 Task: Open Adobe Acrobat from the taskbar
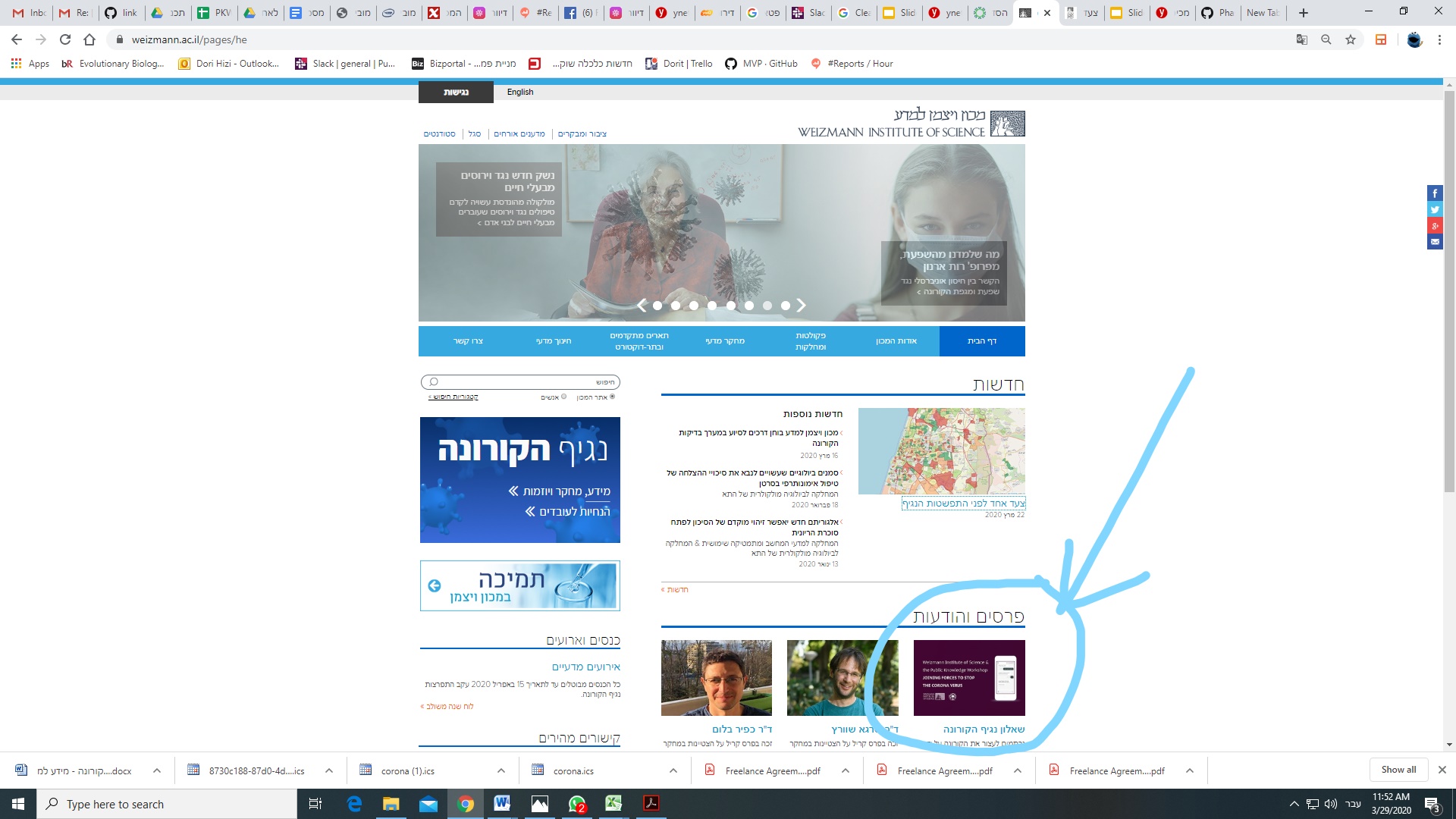pos(651,804)
